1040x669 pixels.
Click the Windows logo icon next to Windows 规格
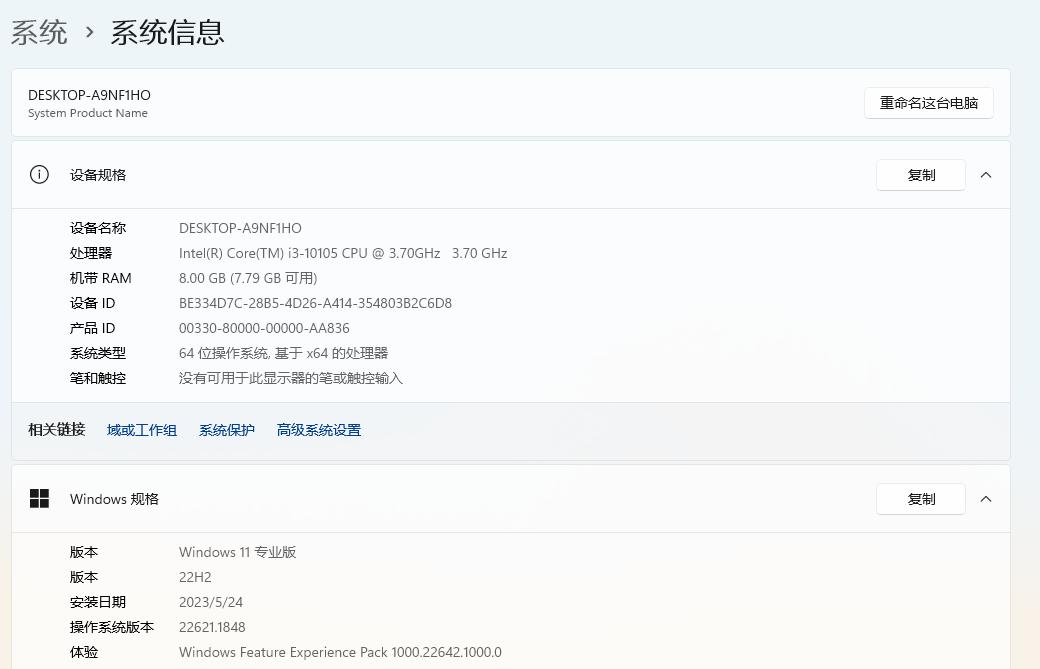point(39,498)
